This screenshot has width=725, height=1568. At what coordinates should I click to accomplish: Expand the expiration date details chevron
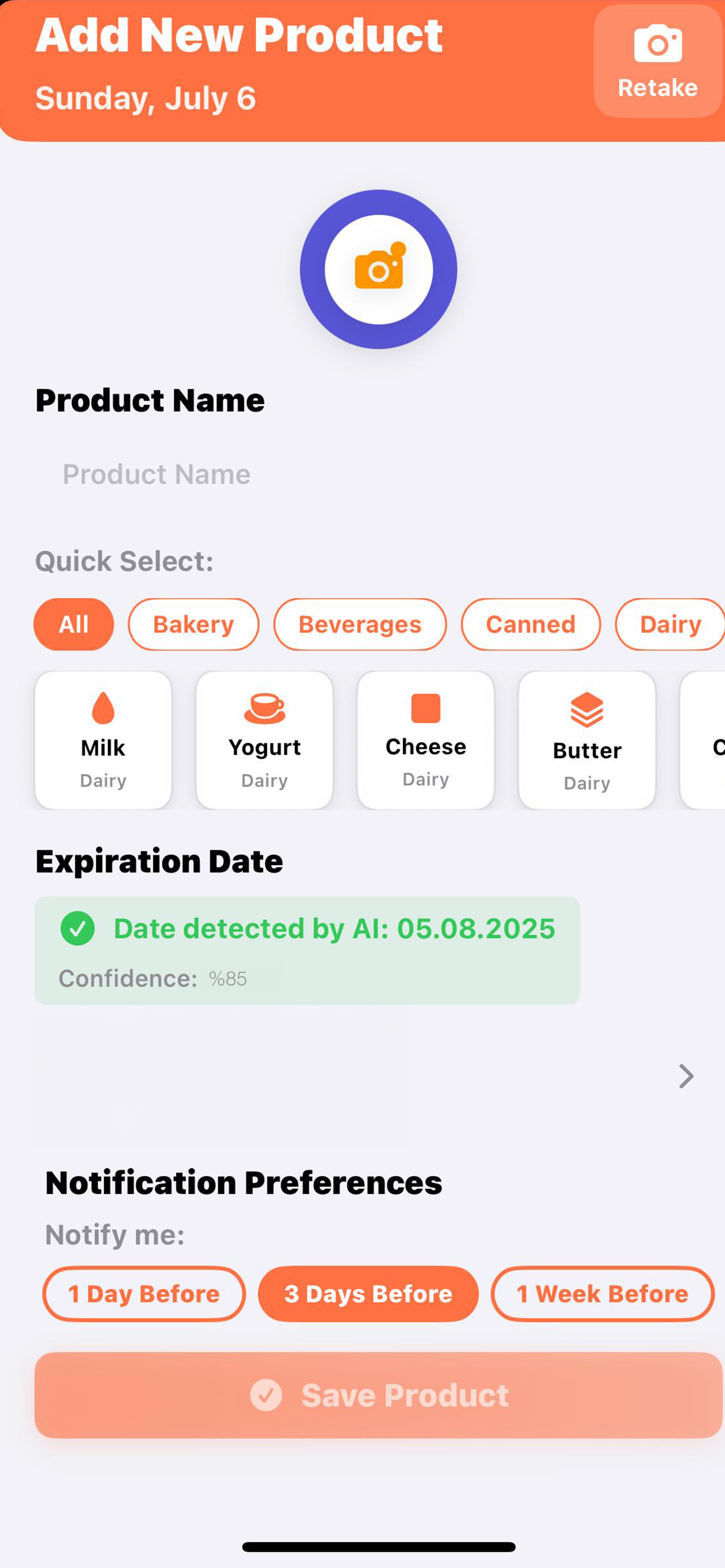coord(685,1076)
